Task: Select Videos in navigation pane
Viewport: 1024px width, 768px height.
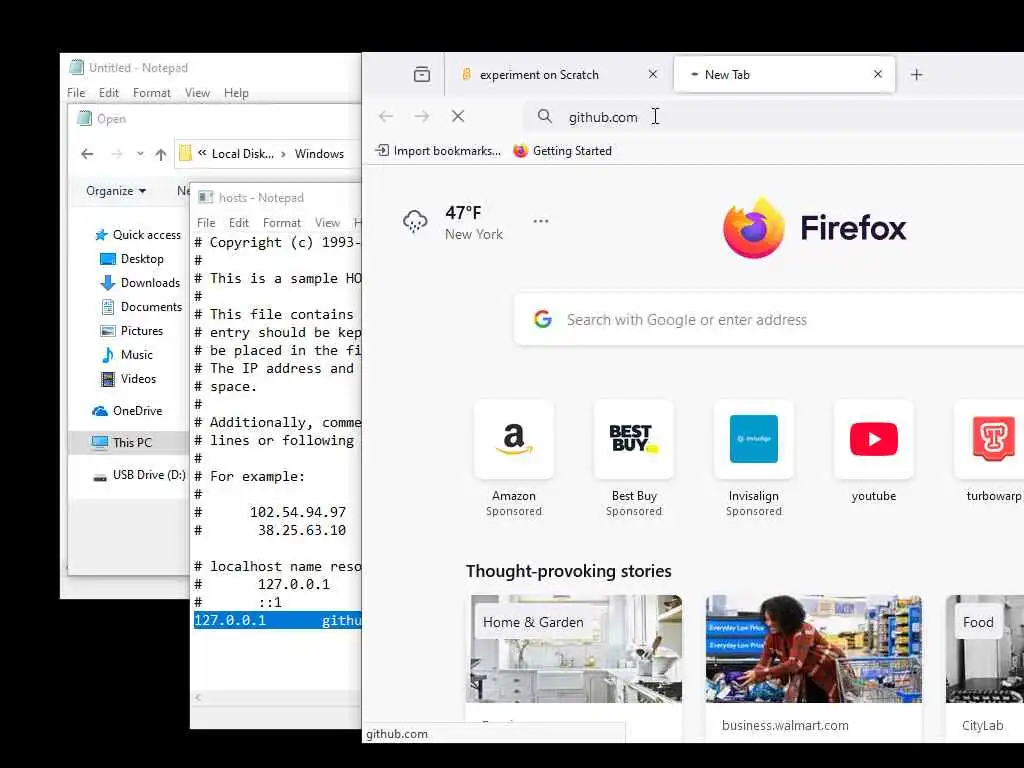Action: point(128,379)
